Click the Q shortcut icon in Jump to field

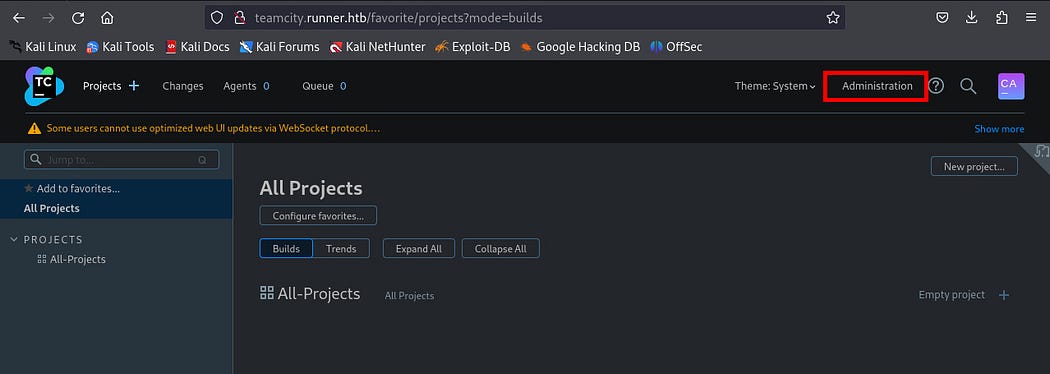[202, 161]
